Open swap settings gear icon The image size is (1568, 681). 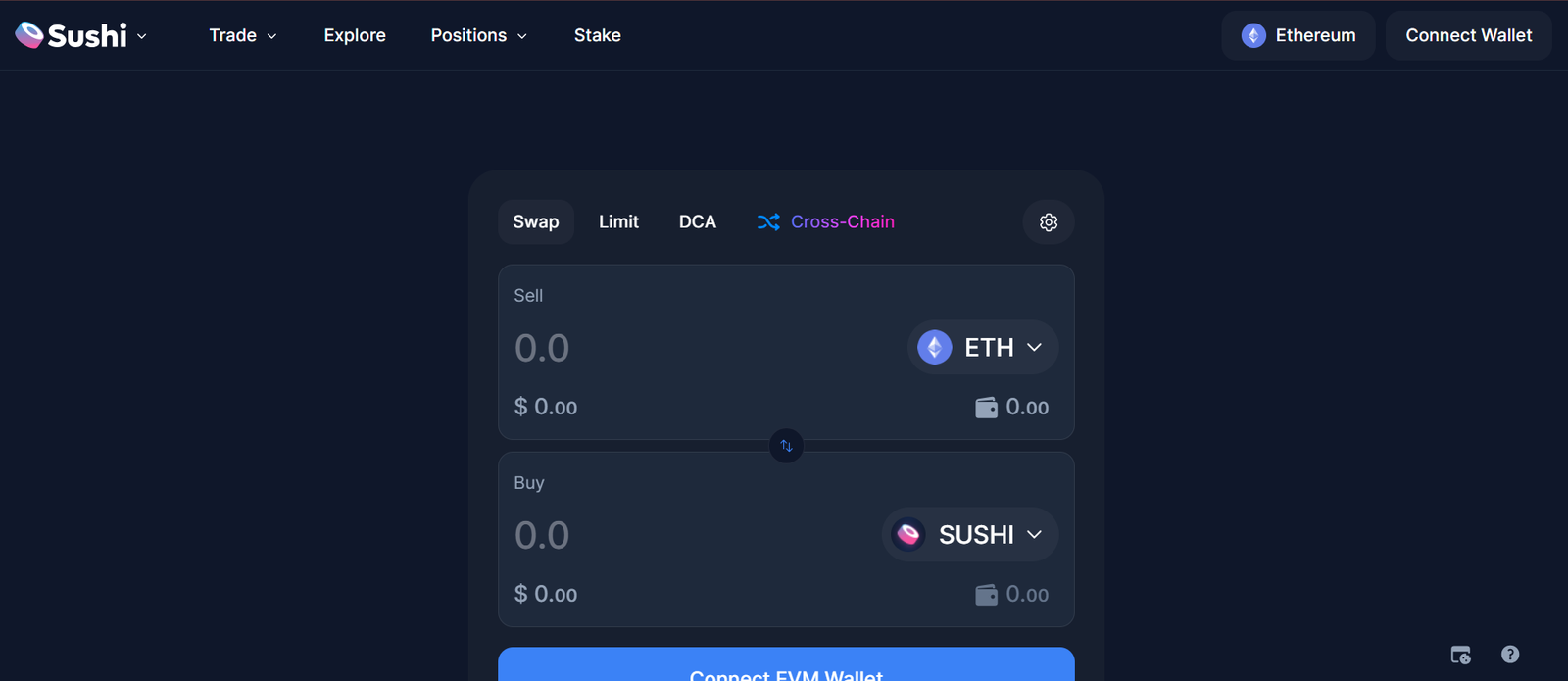click(x=1049, y=222)
